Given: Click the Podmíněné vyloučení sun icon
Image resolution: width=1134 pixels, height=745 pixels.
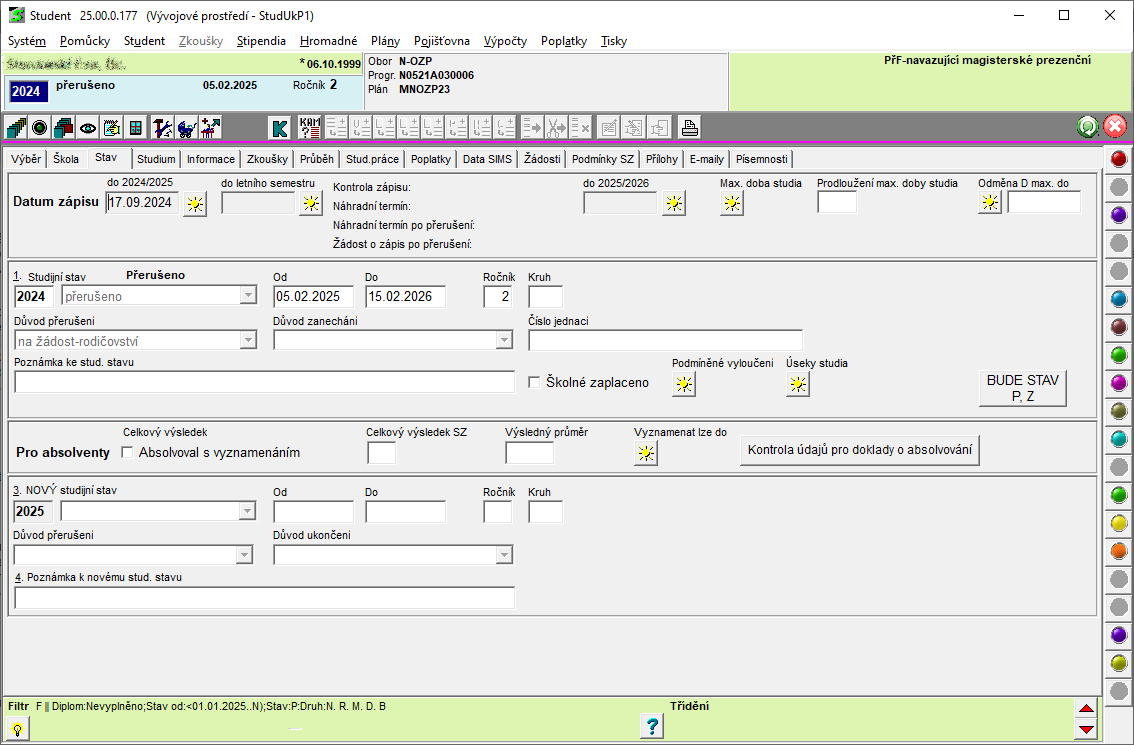Looking at the screenshot, I should [x=684, y=384].
